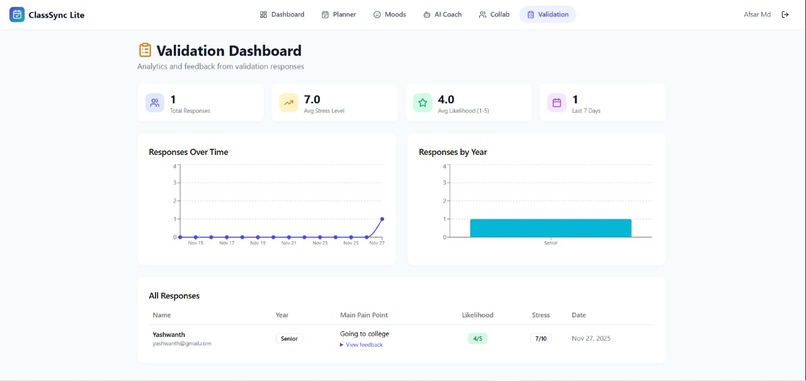Click the Responses Over Time title
The width and height of the screenshot is (806, 381).
189,152
